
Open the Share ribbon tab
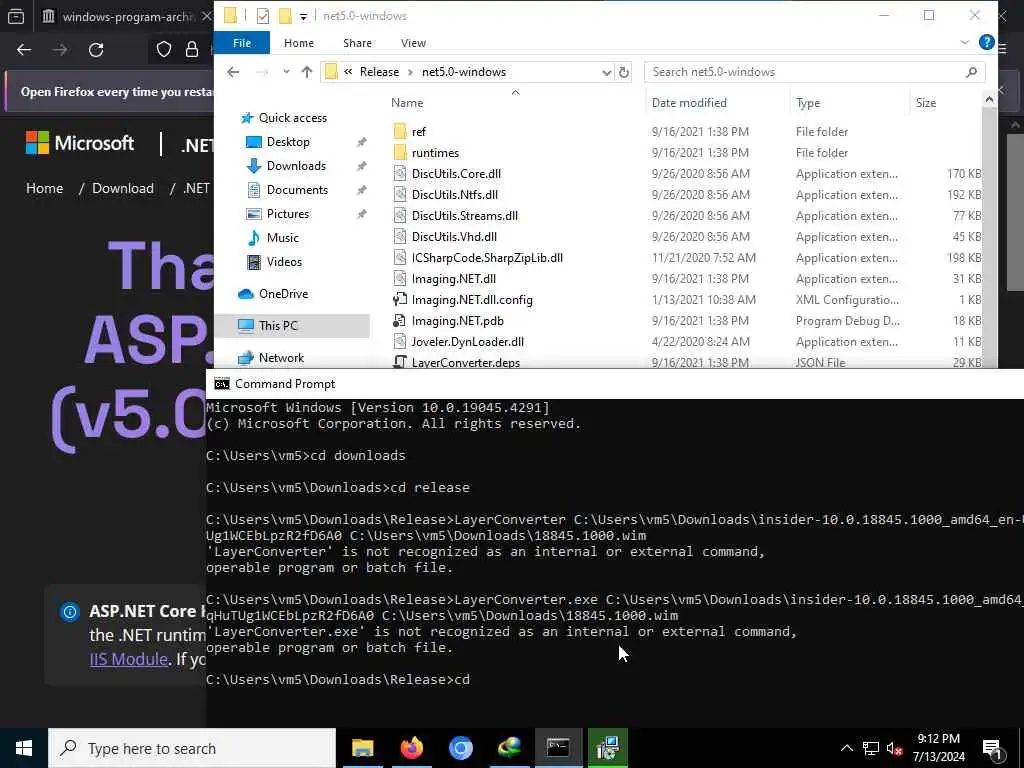click(x=357, y=43)
